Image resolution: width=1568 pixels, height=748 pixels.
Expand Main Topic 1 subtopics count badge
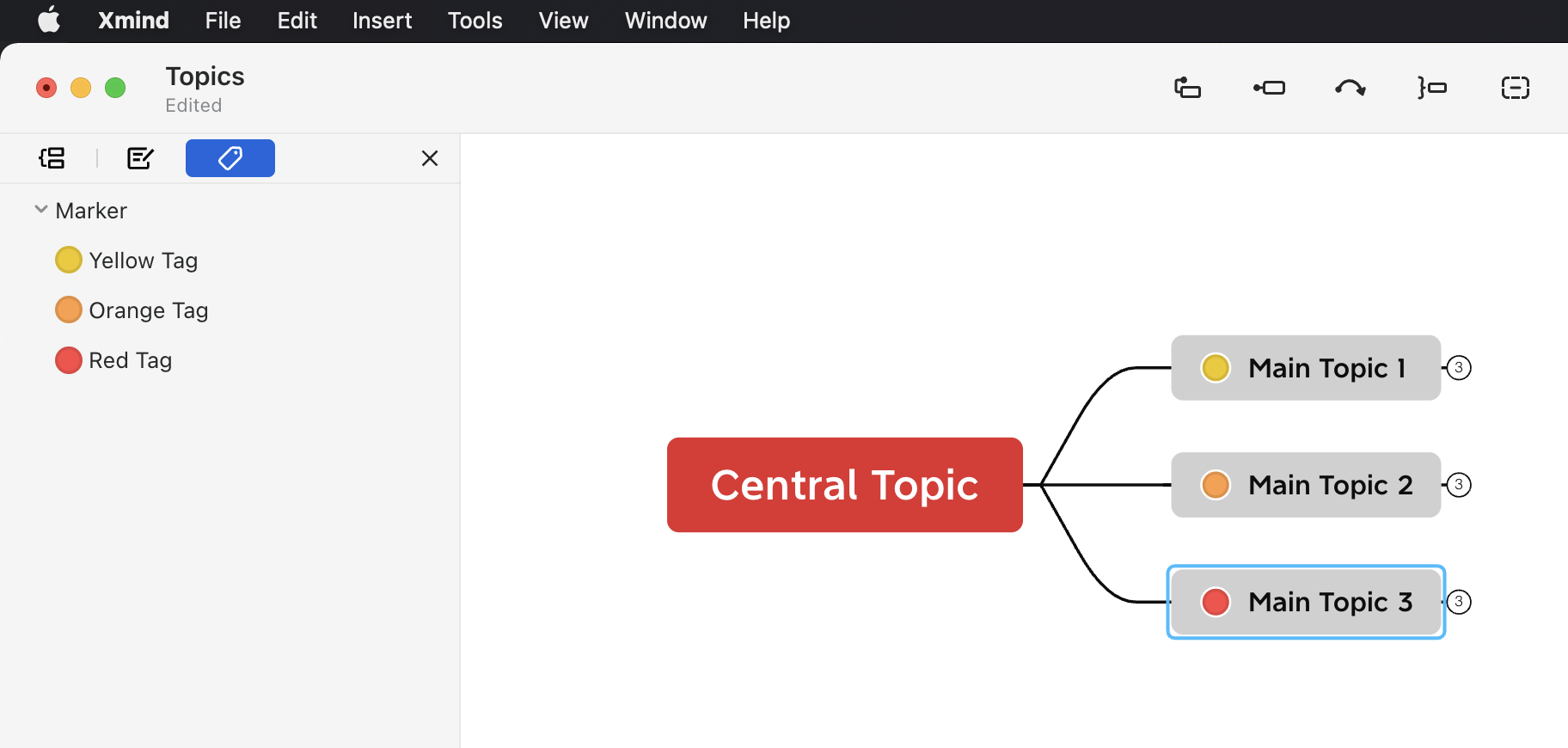point(1459,368)
